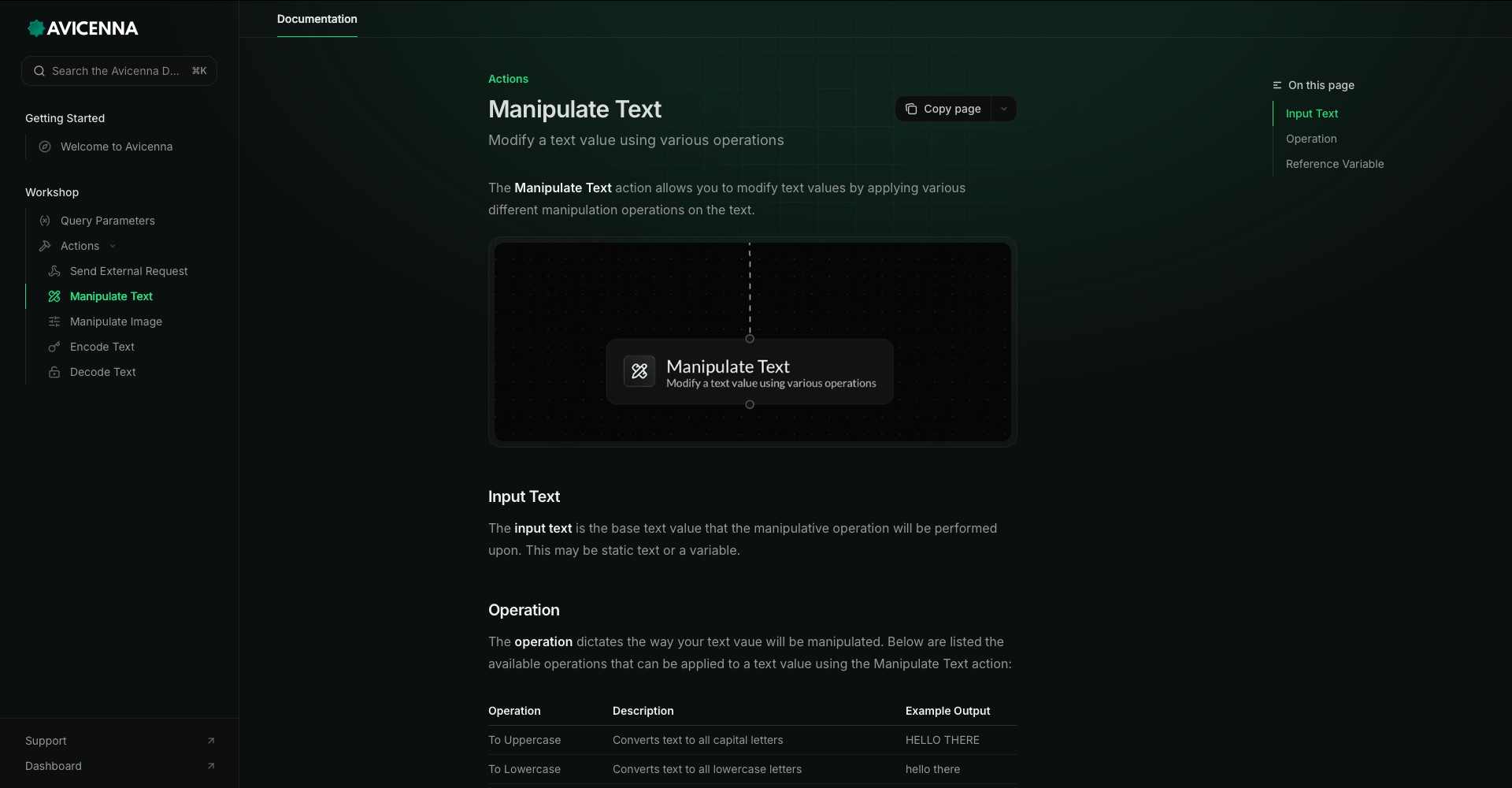Image resolution: width=1512 pixels, height=788 pixels.
Task: Click the Actions breadcrumb above the title
Action: pos(508,79)
